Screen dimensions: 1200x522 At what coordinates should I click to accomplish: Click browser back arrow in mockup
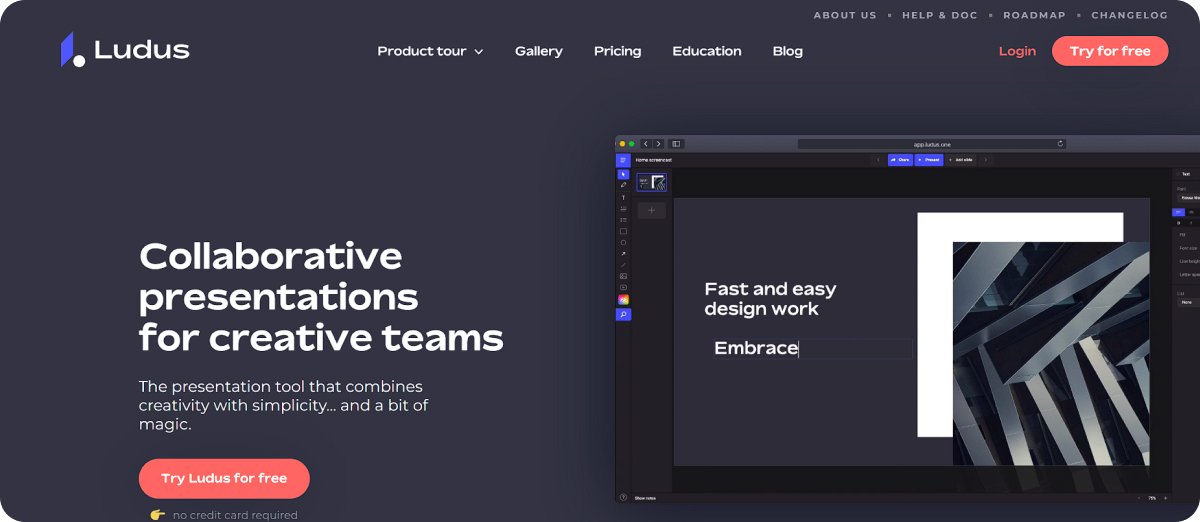pos(646,144)
